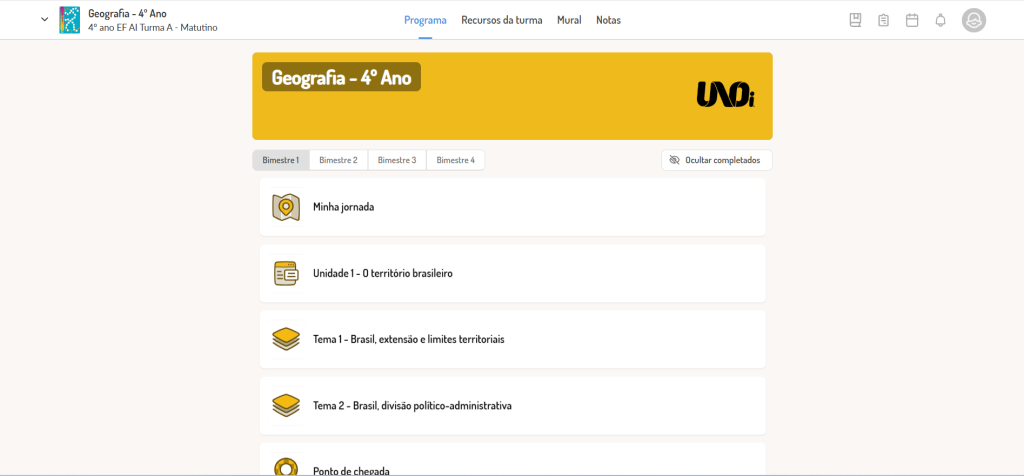This screenshot has height=476, width=1024.
Task: Select the Bimestre 4 tab
Action: click(456, 160)
